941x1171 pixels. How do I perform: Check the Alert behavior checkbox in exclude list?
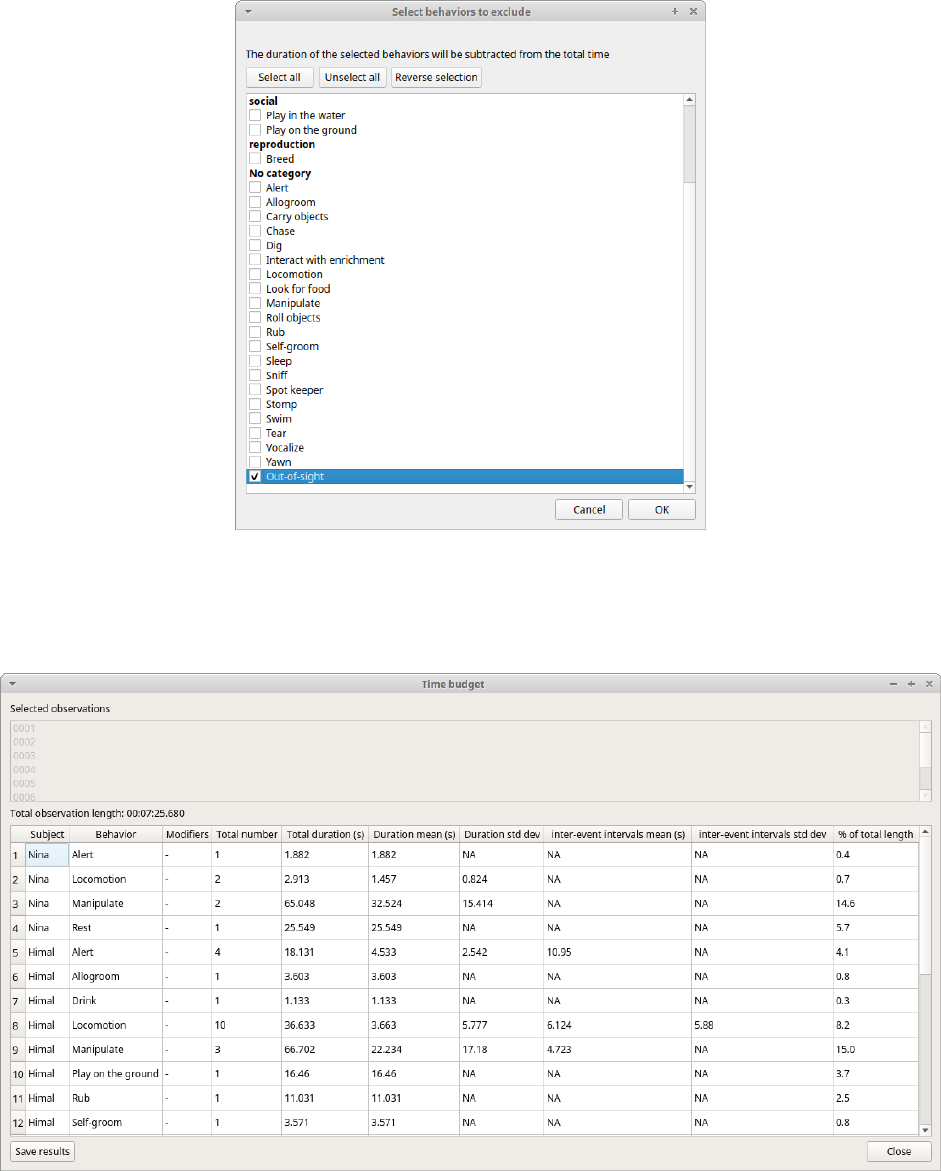pos(255,187)
